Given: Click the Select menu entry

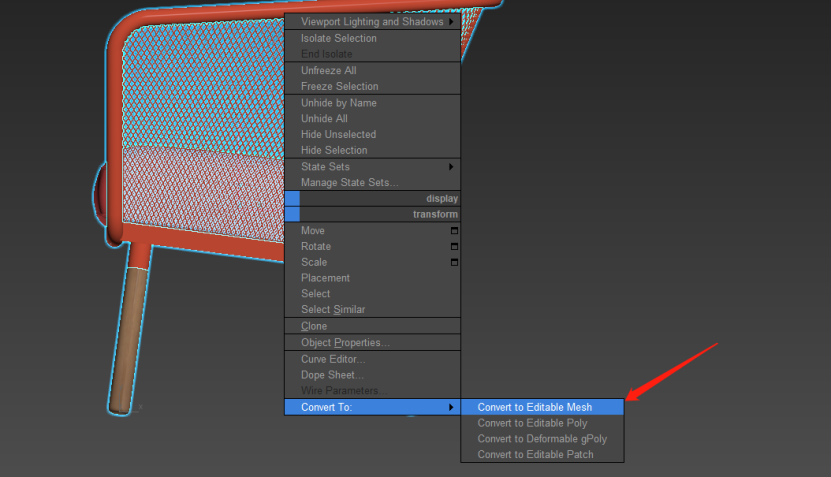Looking at the screenshot, I should tap(372, 294).
